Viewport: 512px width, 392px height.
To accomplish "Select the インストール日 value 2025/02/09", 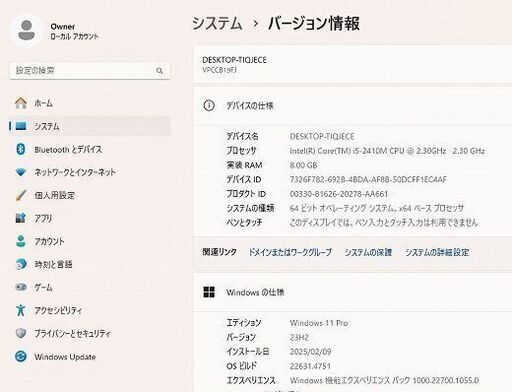I will pyautogui.click(x=310, y=352).
